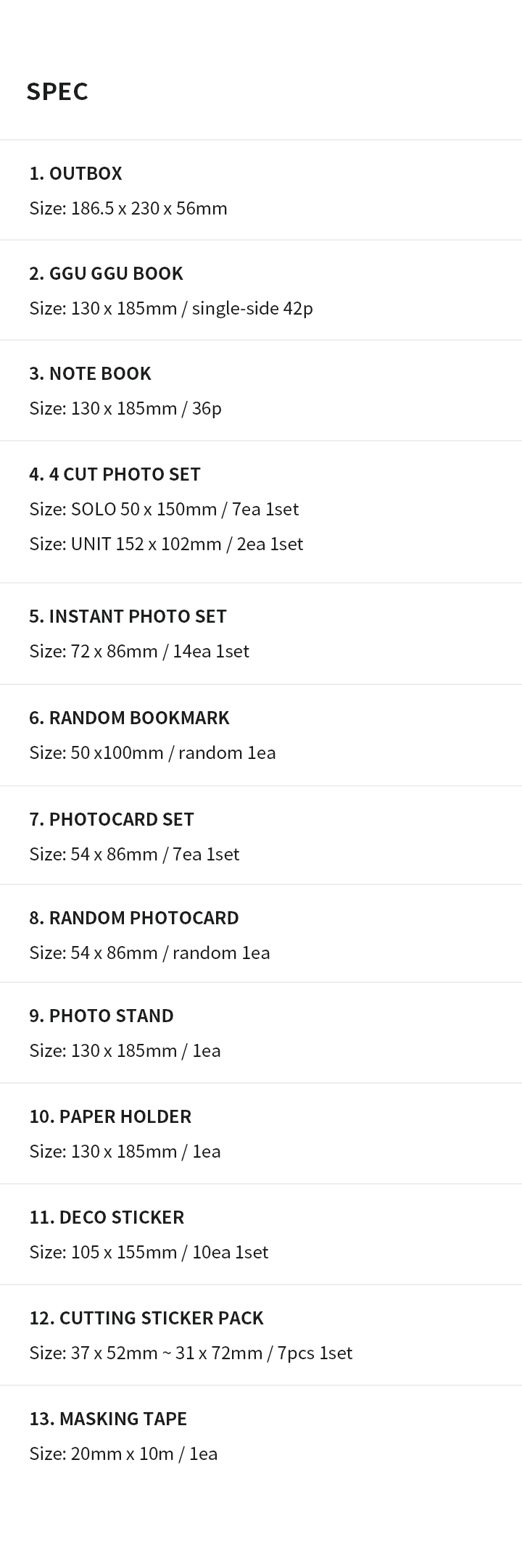Viewport: 522px width, 1568px height.
Task: Click the SPEC heading
Action: point(57,91)
